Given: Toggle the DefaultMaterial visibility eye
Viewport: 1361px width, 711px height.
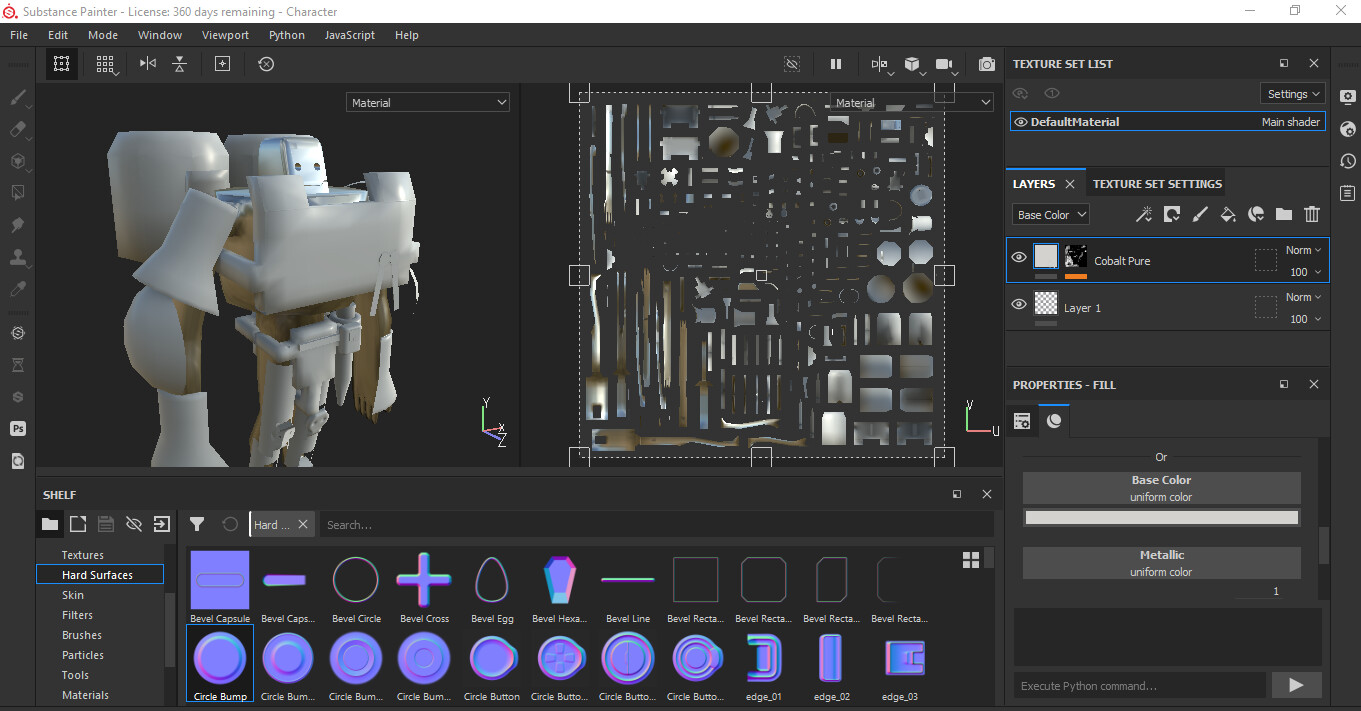Looking at the screenshot, I should point(1022,121).
